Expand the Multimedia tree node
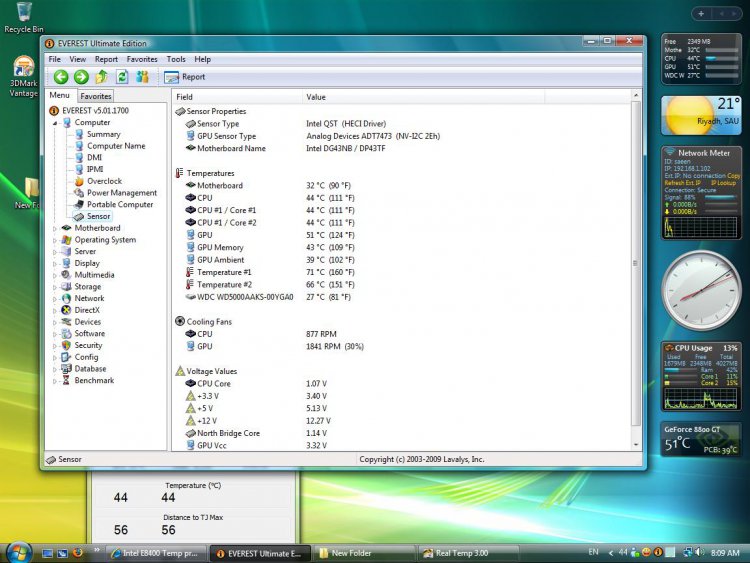Viewport: 750px width, 563px height. (55, 276)
